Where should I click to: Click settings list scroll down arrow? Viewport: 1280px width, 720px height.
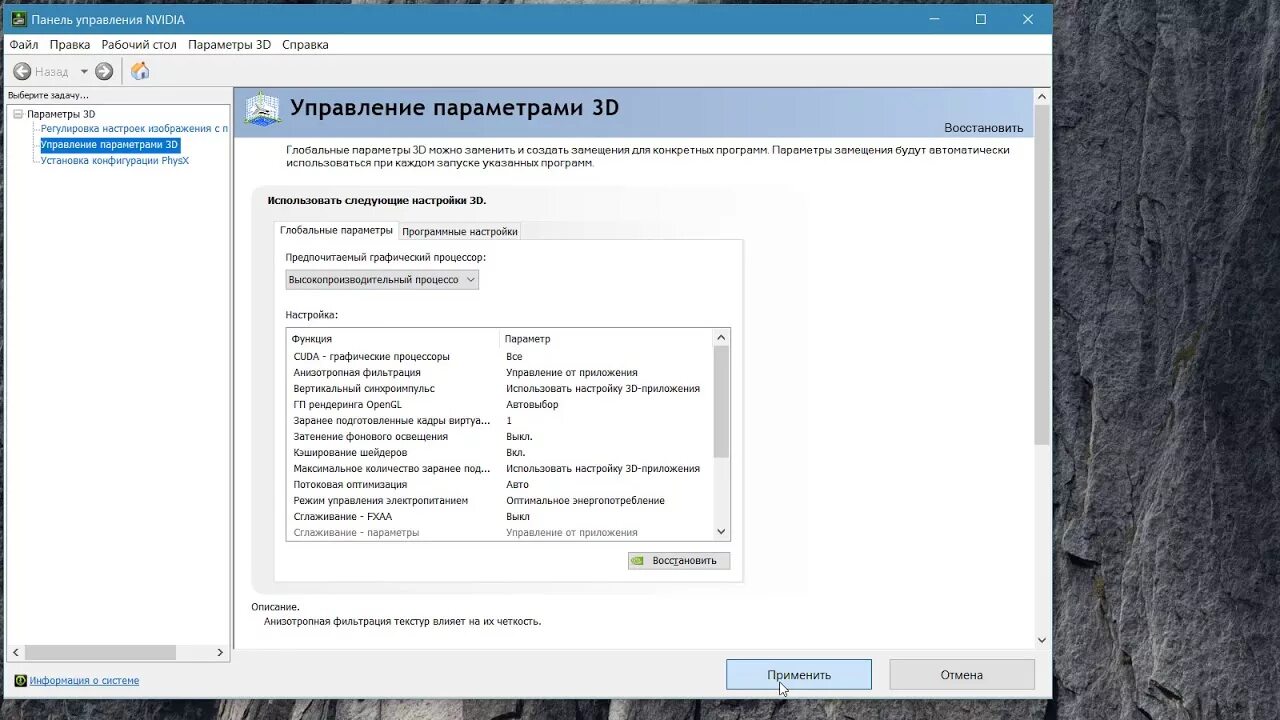(x=722, y=532)
